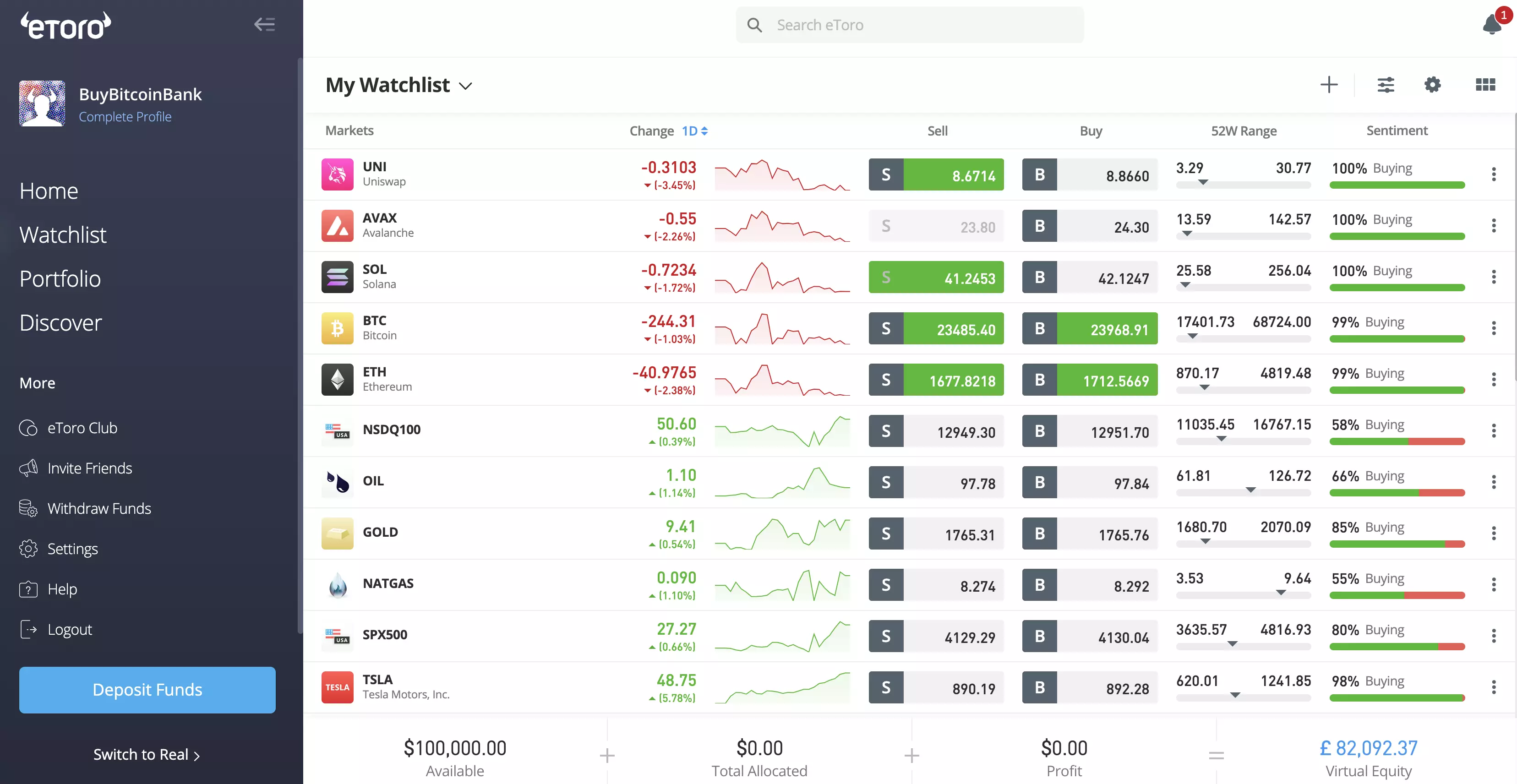Open the SPX500 row options menu

[1494, 635]
